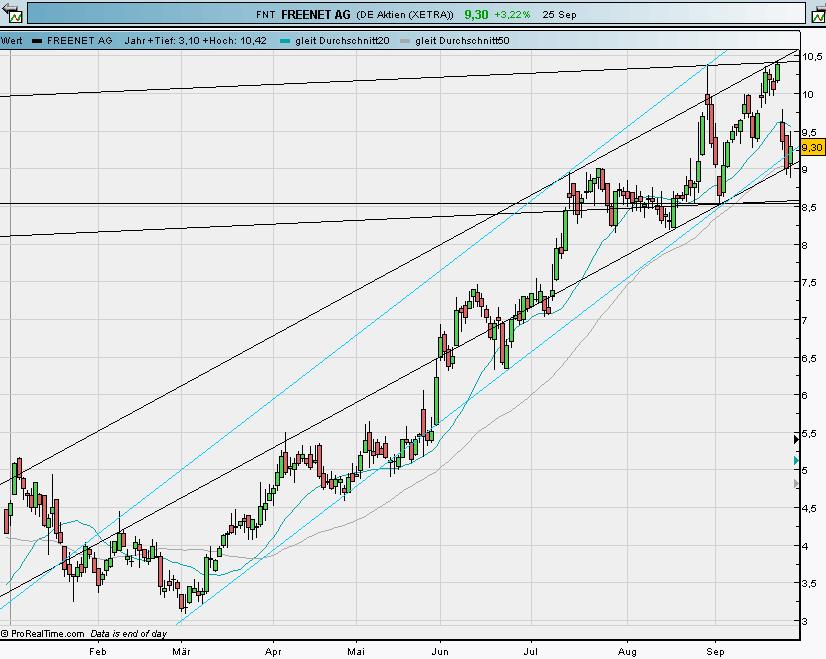The height and width of the screenshot is (659, 826).
Task: Click the Wert label in the legend
Action: (x=12, y=41)
